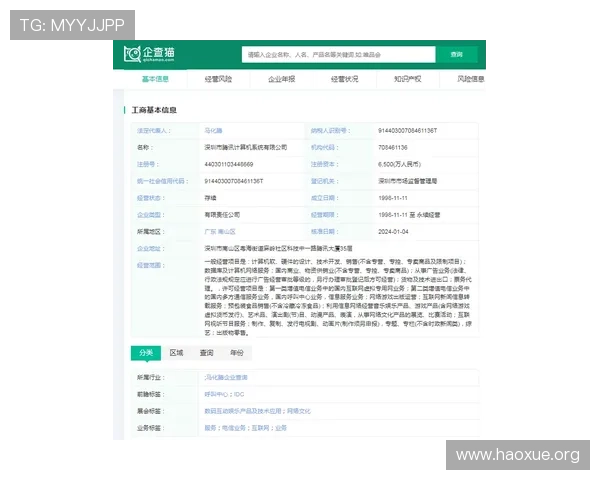The height and width of the screenshot is (480, 600).
Task: Open the 经营风险 tab
Action: coord(218,79)
